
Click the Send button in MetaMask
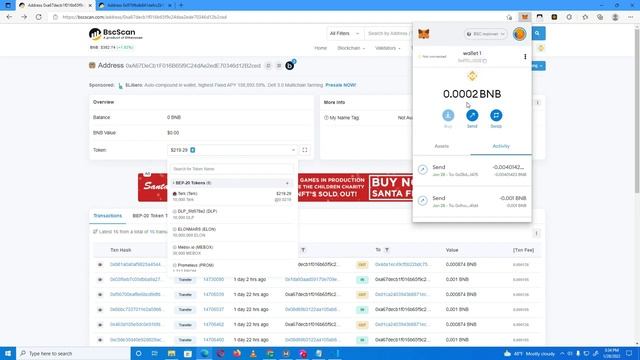472,118
